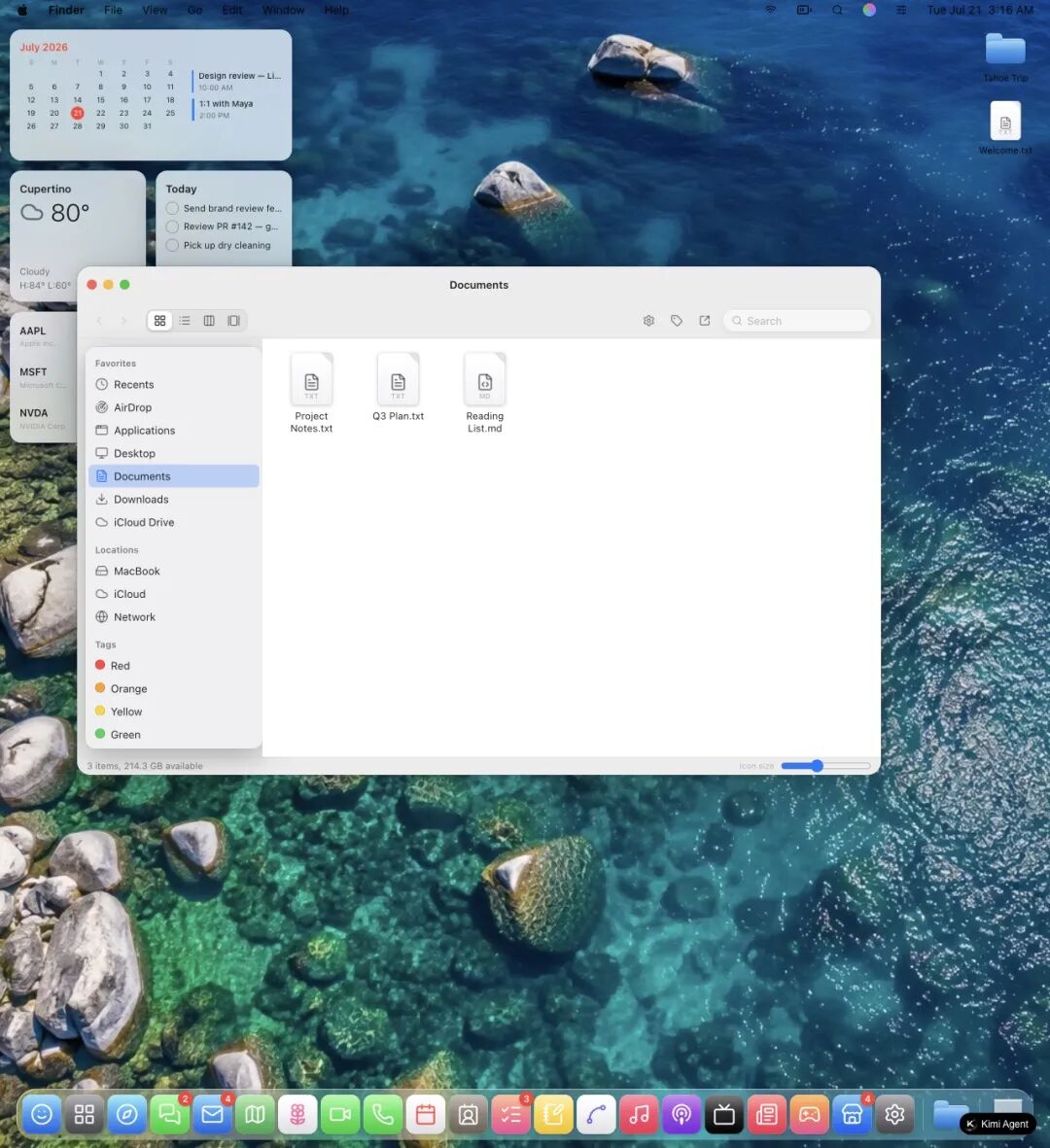The height and width of the screenshot is (1148, 1050).
Task: Open Music from the Dock
Action: (639, 1114)
